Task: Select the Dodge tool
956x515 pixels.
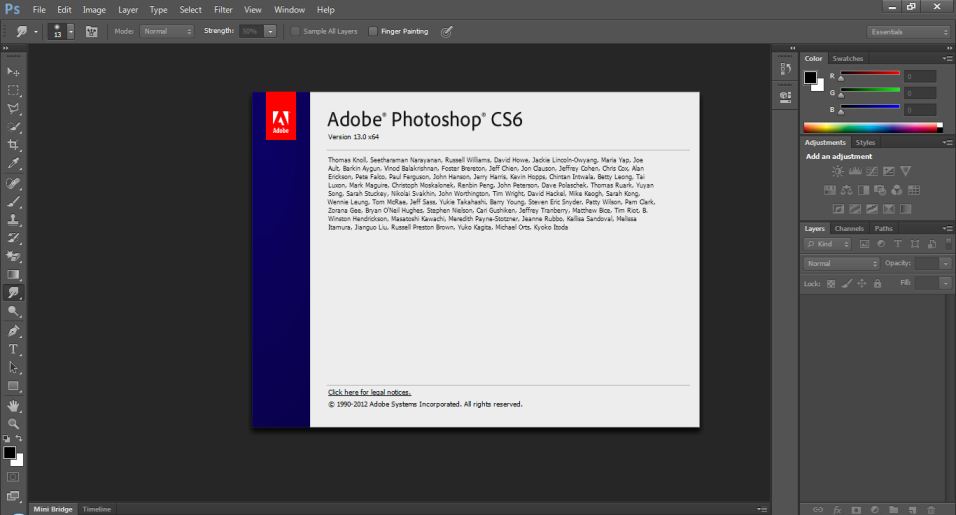Action: click(13, 311)
